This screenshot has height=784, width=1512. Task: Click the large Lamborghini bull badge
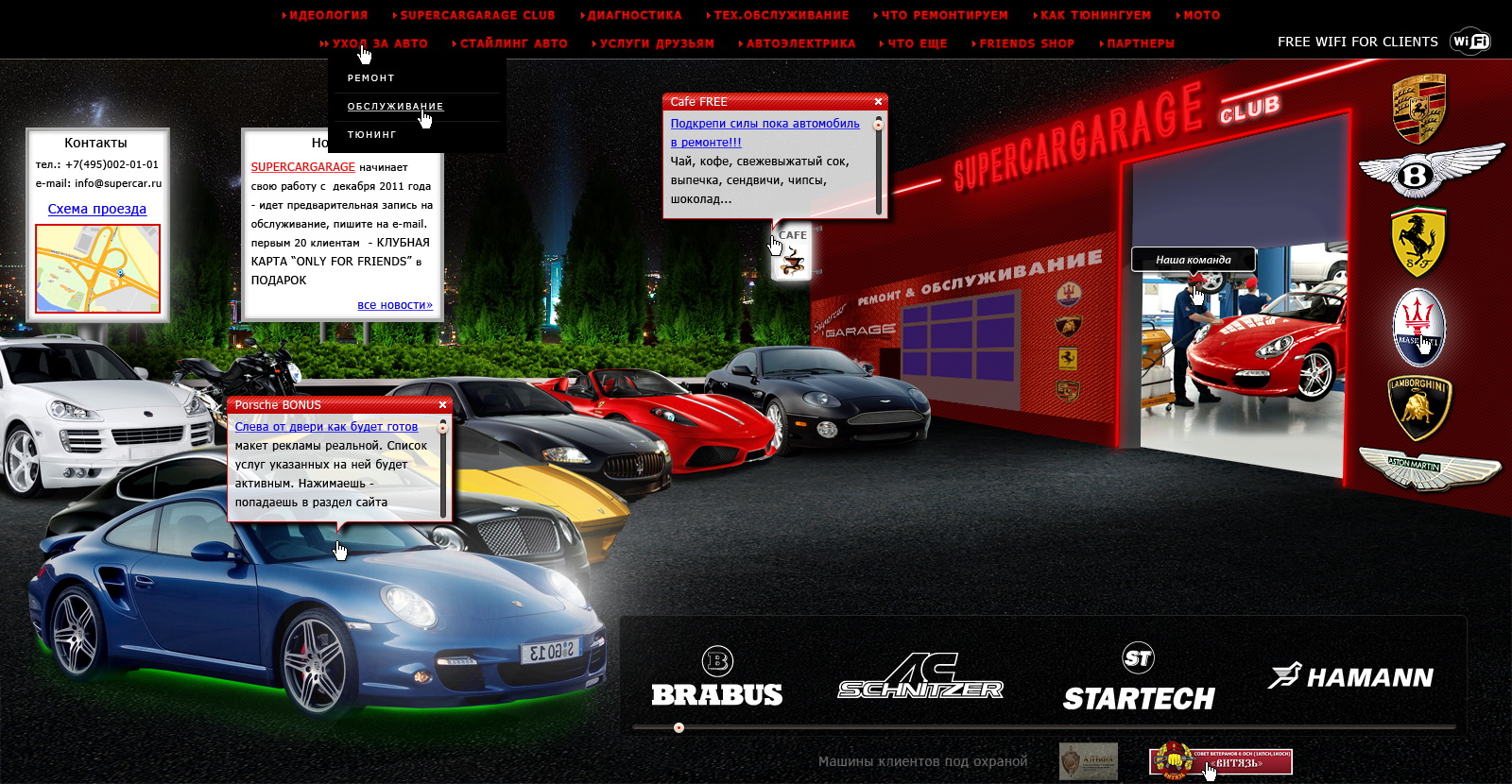tap(1418, 408)
